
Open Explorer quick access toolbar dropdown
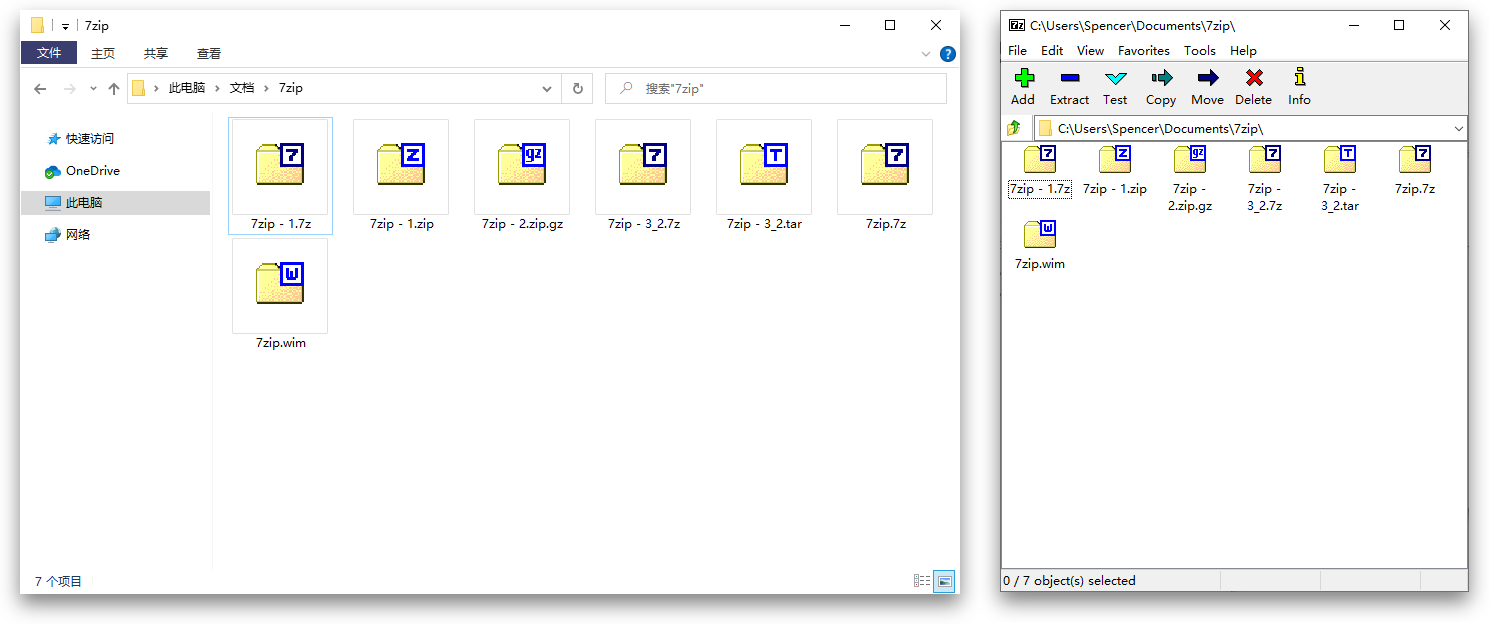pyautogui.click(x=65, y=26)
